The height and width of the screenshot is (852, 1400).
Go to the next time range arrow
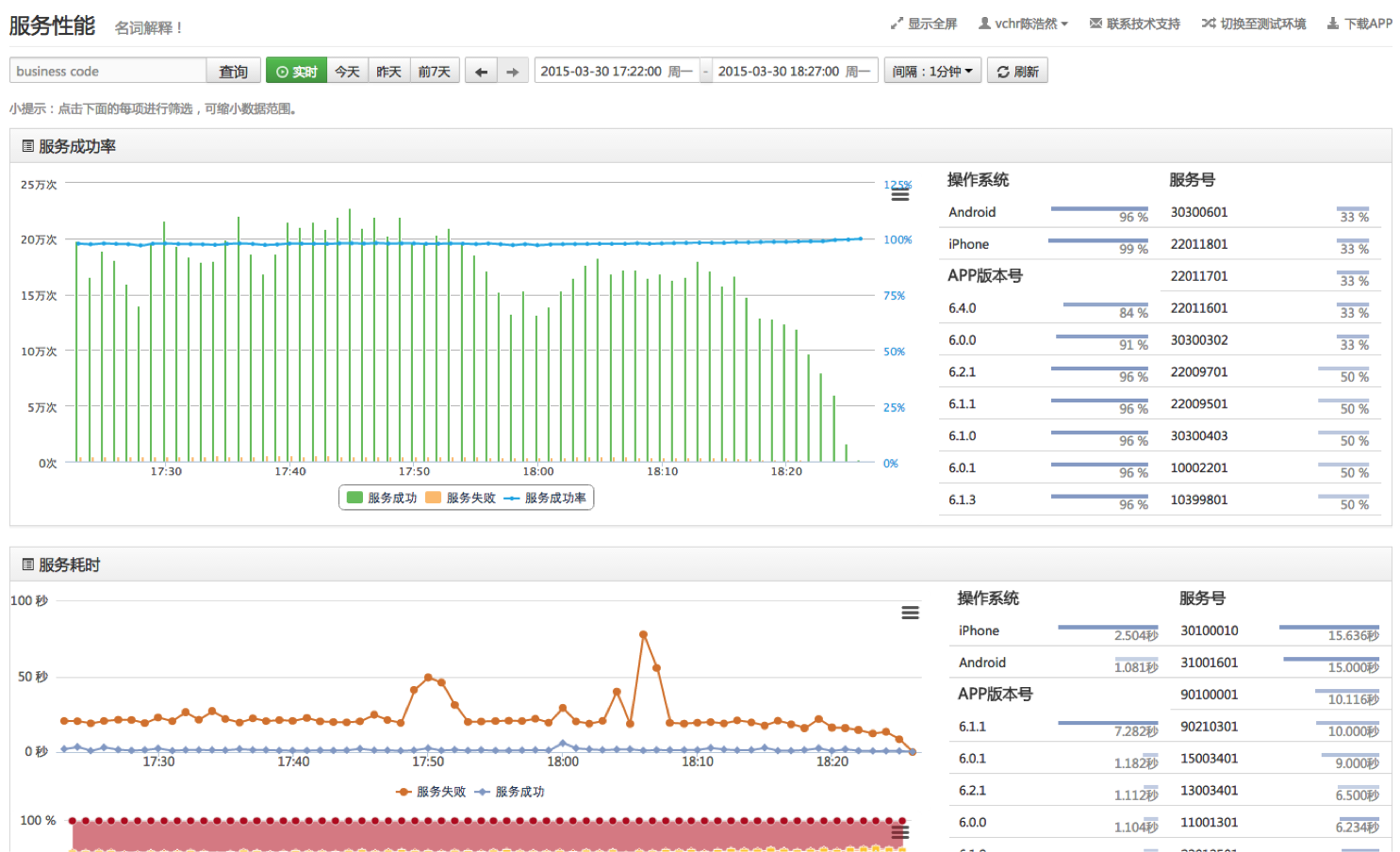(x=512, y=72)
